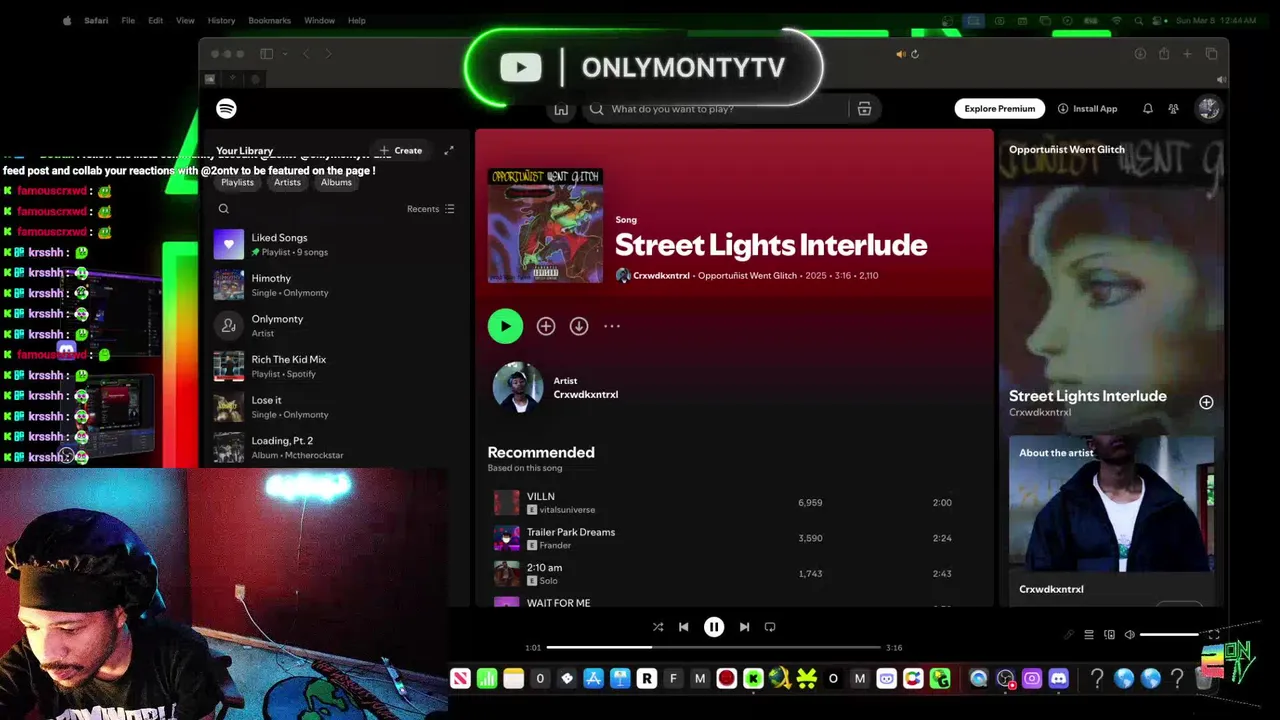Seek on the song progress bar
Screen dimensions: 1280x720
(x=713, y=647)
